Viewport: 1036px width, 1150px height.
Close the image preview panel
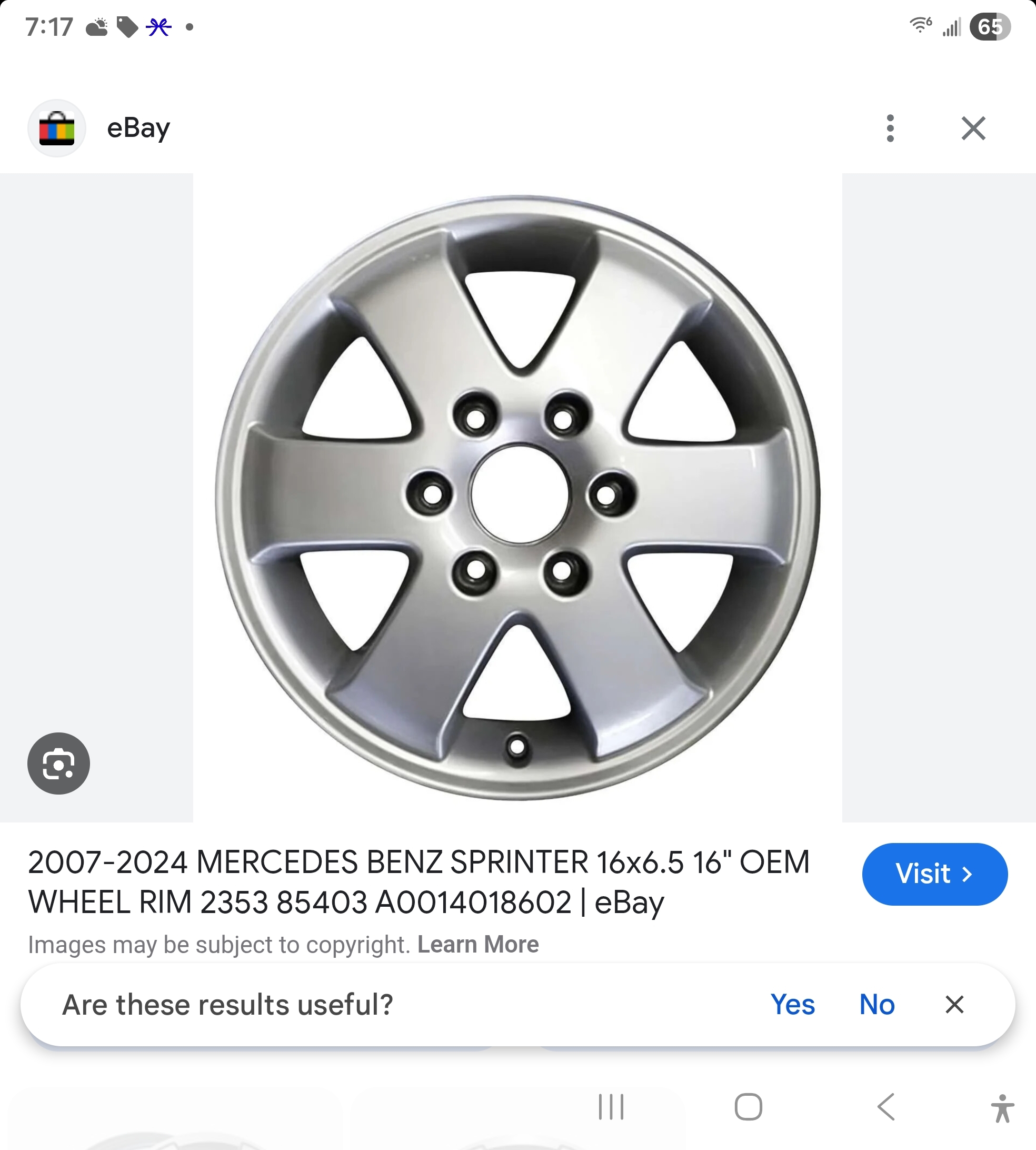pos(973,128)
